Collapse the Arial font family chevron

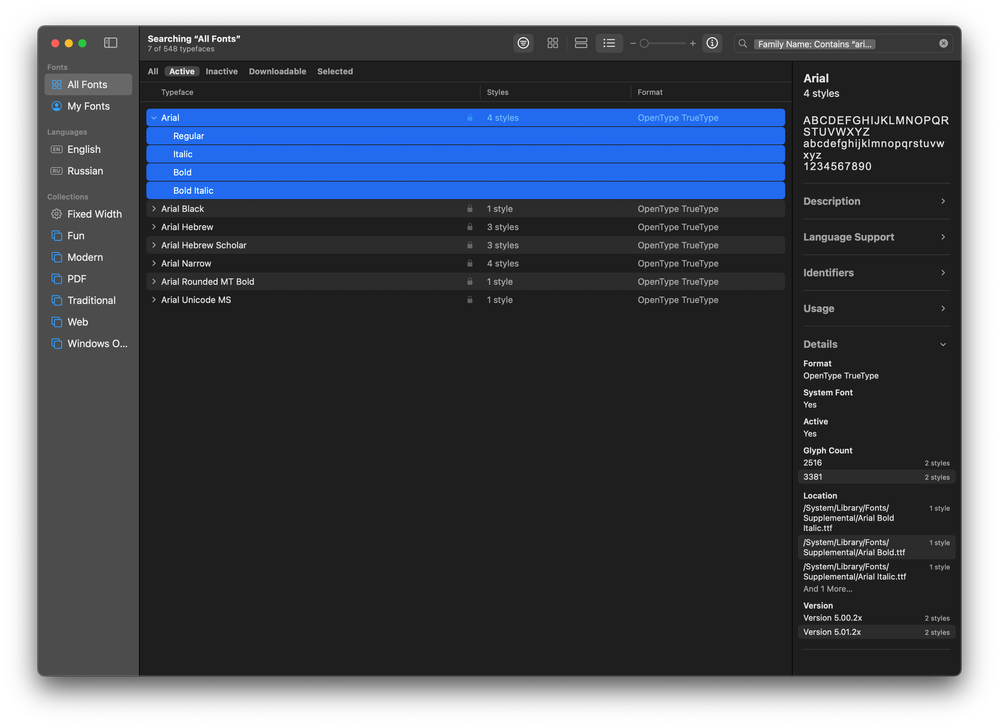pos(154,118)
